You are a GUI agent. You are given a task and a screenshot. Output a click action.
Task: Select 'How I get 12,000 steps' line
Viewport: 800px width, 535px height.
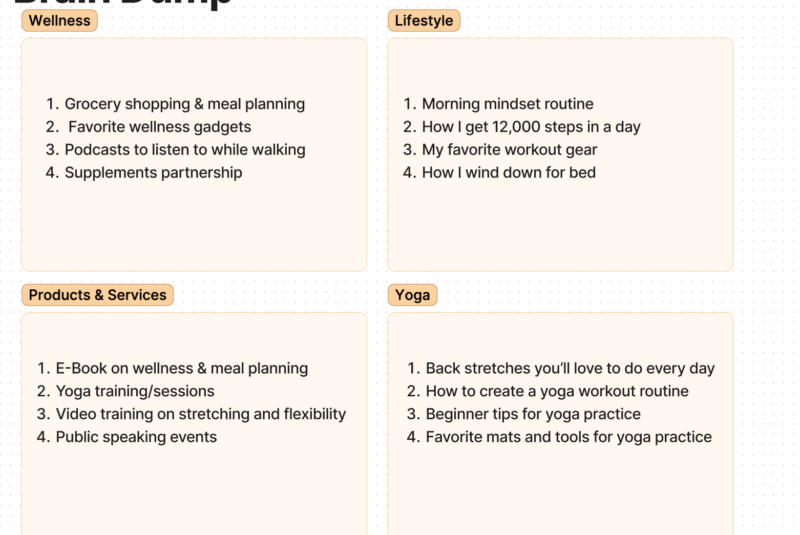[531, 126]
